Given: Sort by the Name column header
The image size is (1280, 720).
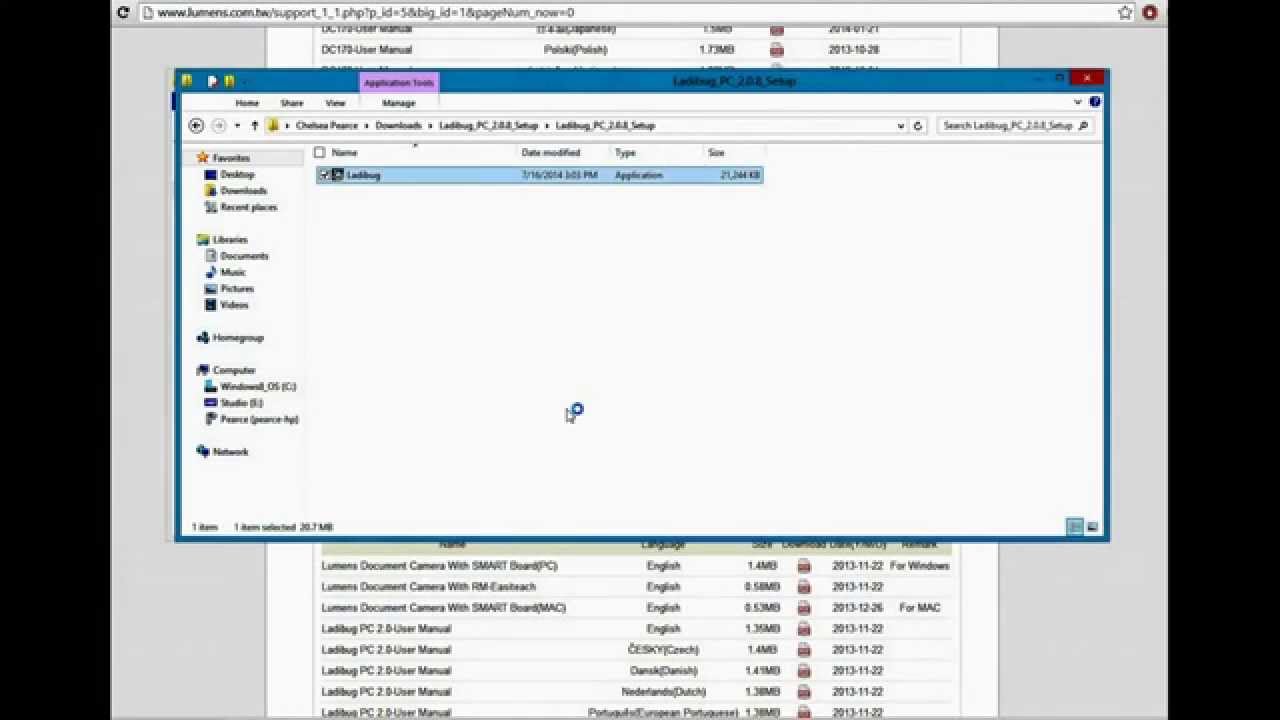Looking at the screenshot, I should point(344,153).
